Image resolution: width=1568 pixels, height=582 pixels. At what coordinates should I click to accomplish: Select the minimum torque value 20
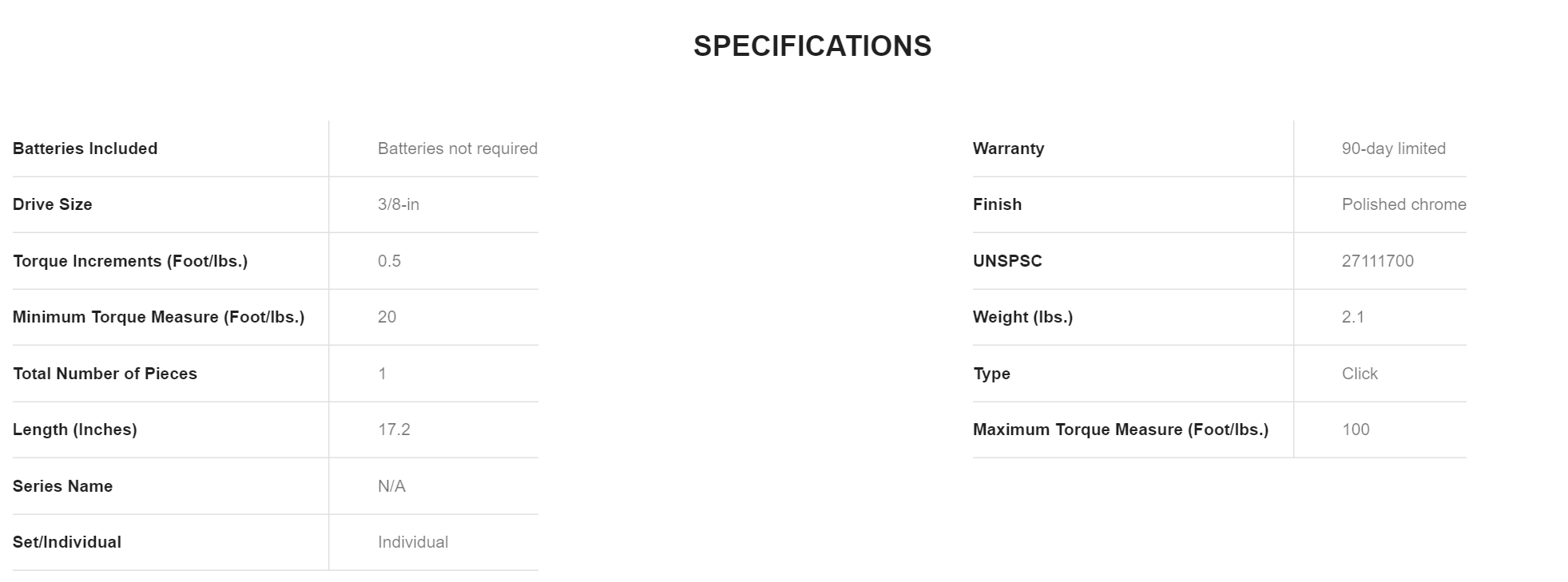(387, 317)
